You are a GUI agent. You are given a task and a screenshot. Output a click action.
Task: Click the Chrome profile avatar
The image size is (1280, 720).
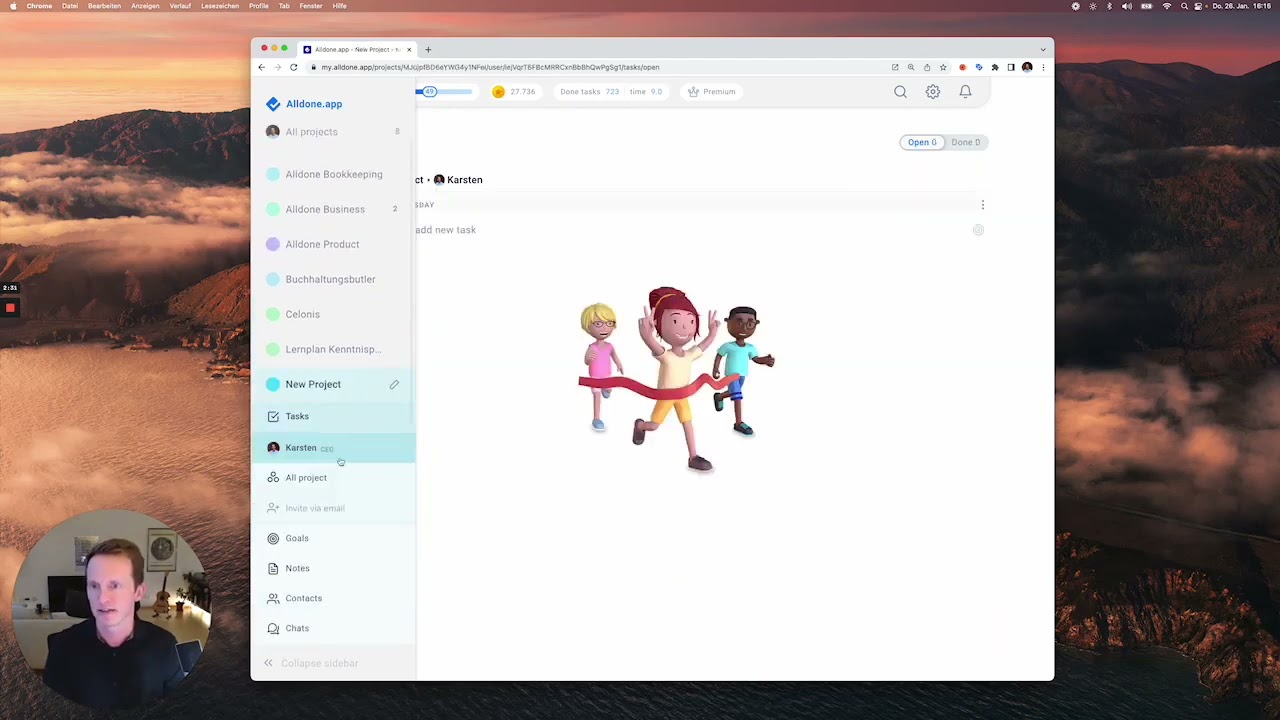[x=1027, y=67]
